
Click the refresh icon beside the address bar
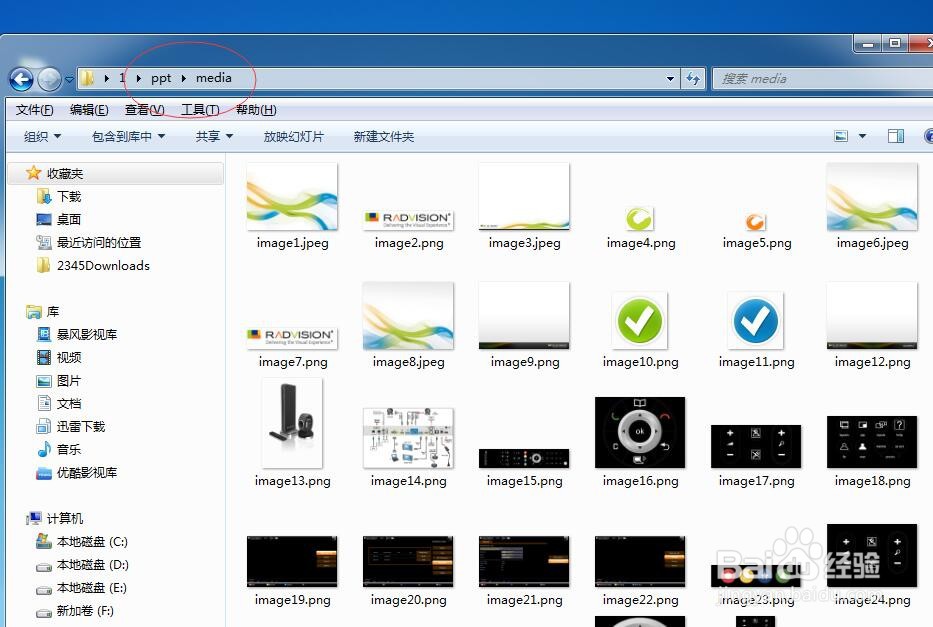(693, 79)
